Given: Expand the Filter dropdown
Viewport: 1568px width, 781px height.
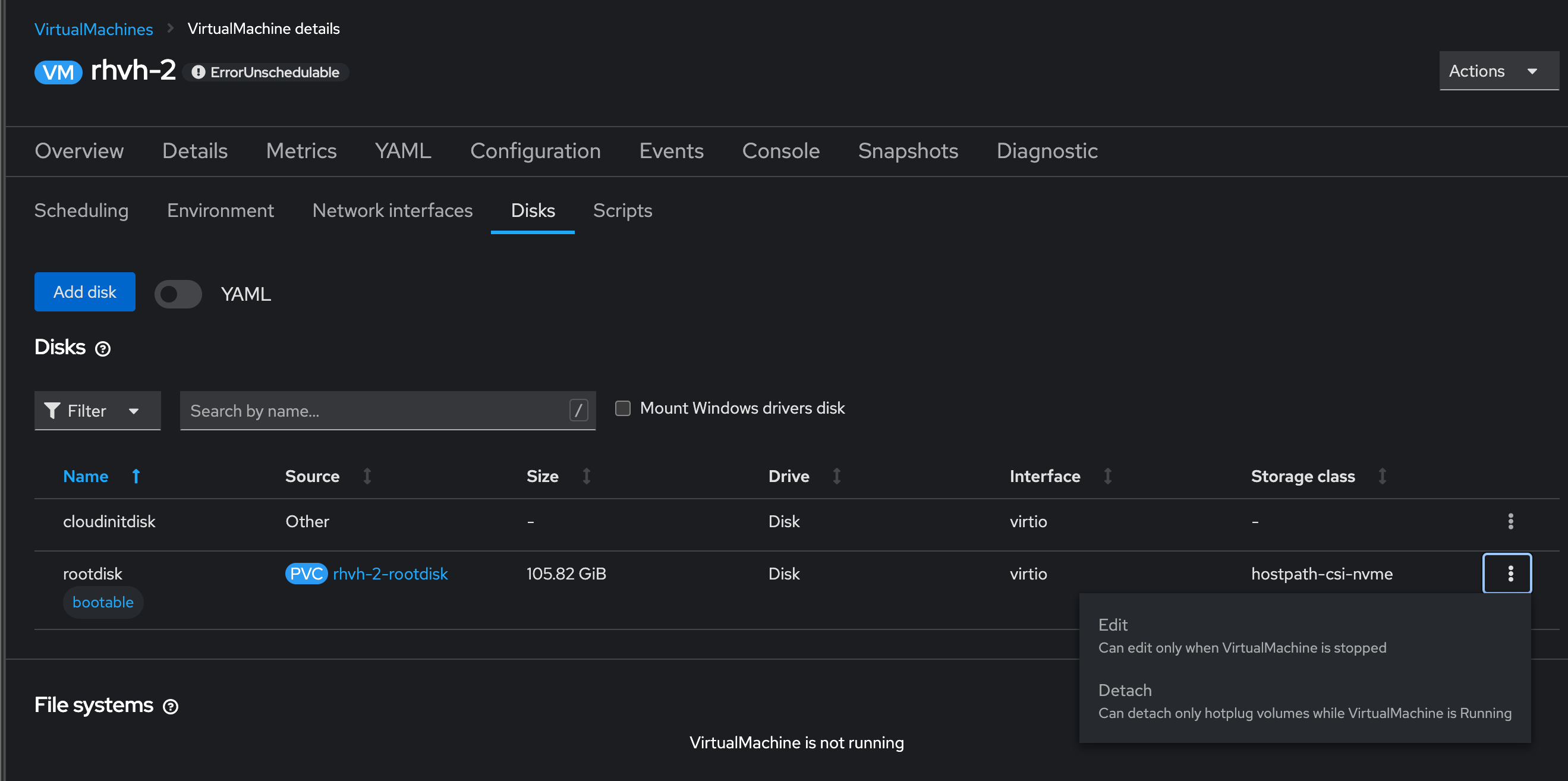Looking at the screenshot, I should click(x=97, y=411).
